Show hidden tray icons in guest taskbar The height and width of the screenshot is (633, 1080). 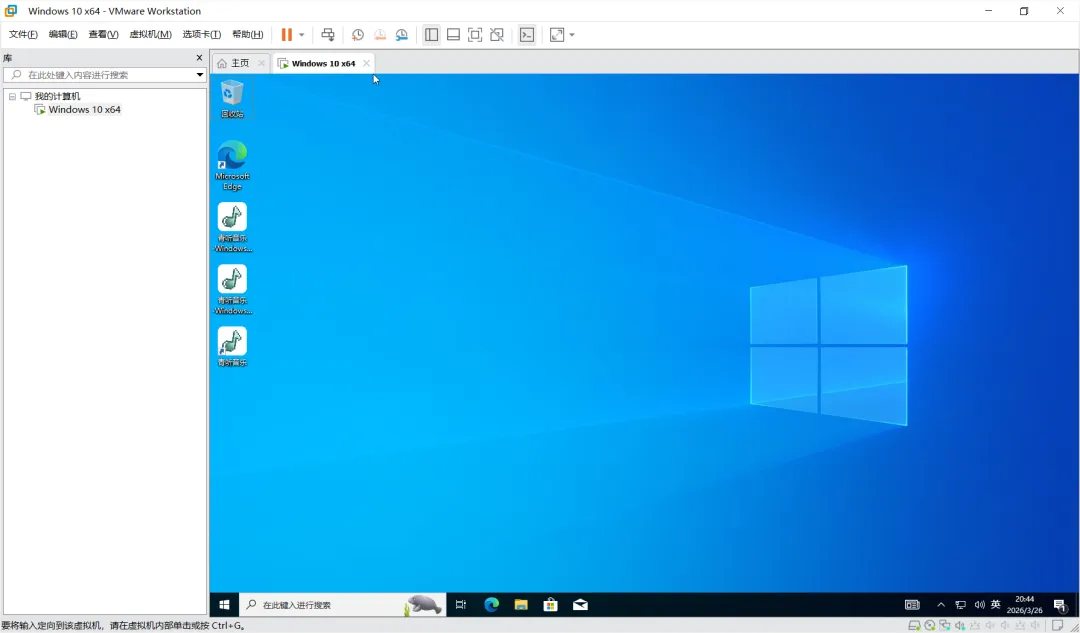point(941,605)
